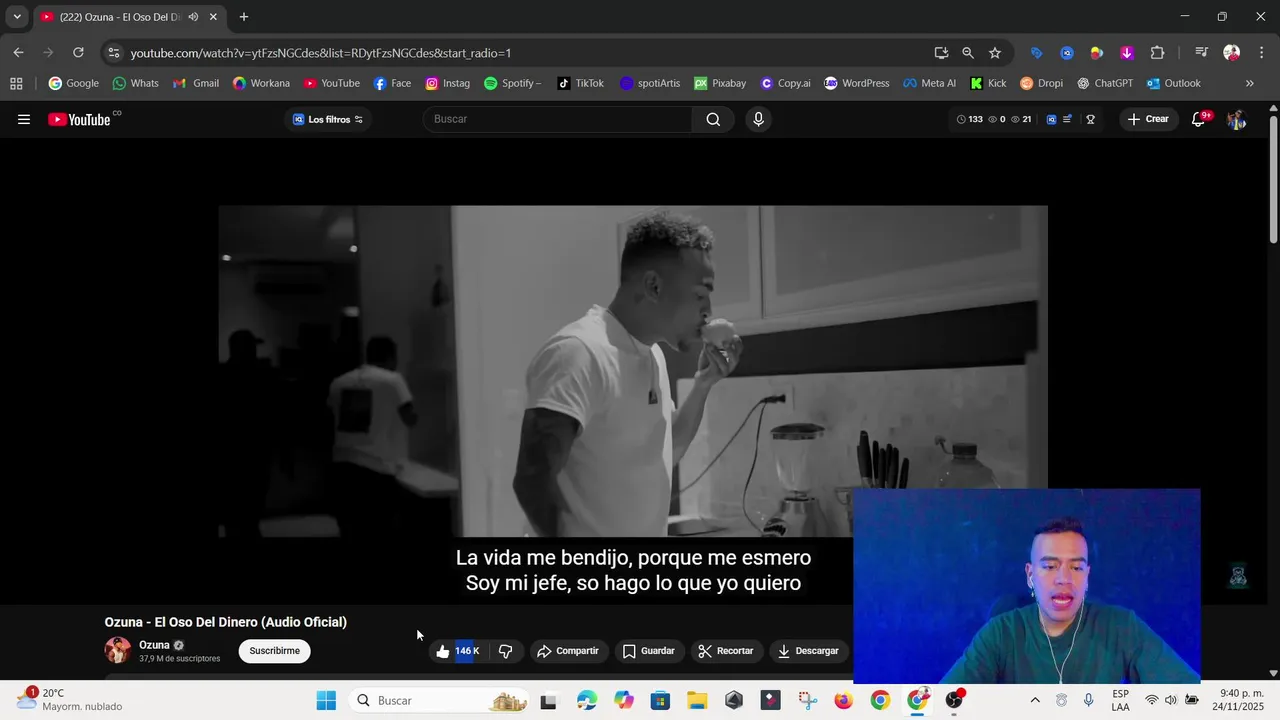Open the vidIQ blue logo icon

[1051, 119]
